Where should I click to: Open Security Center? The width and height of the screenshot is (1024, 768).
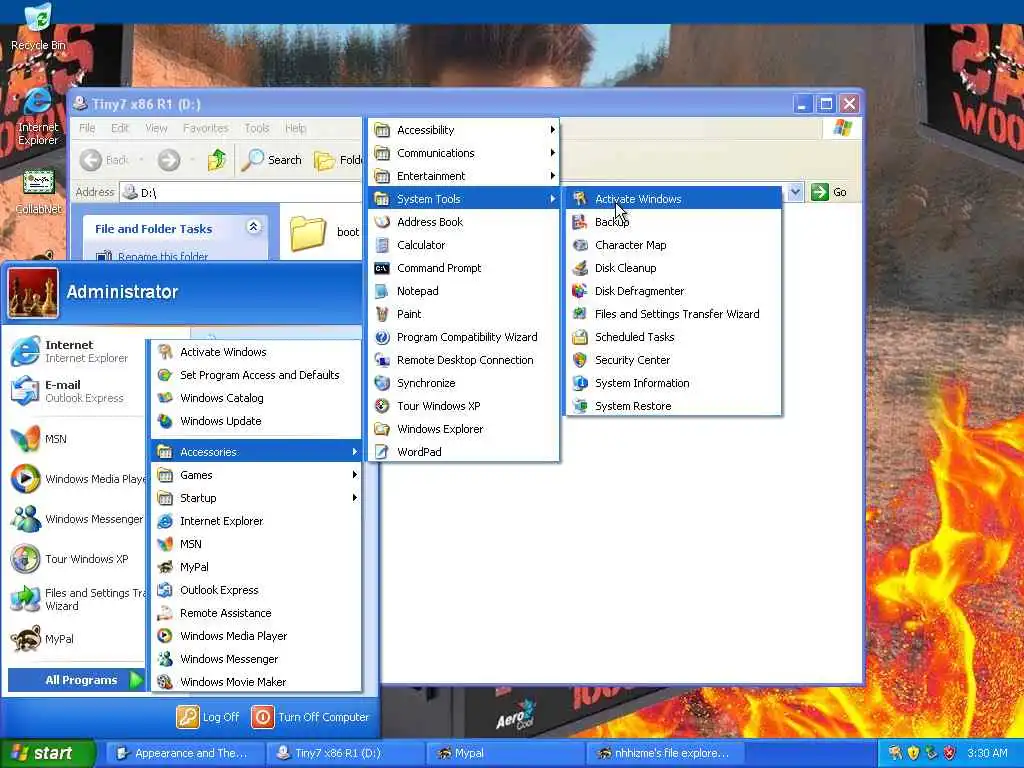(x=673, y=360)
